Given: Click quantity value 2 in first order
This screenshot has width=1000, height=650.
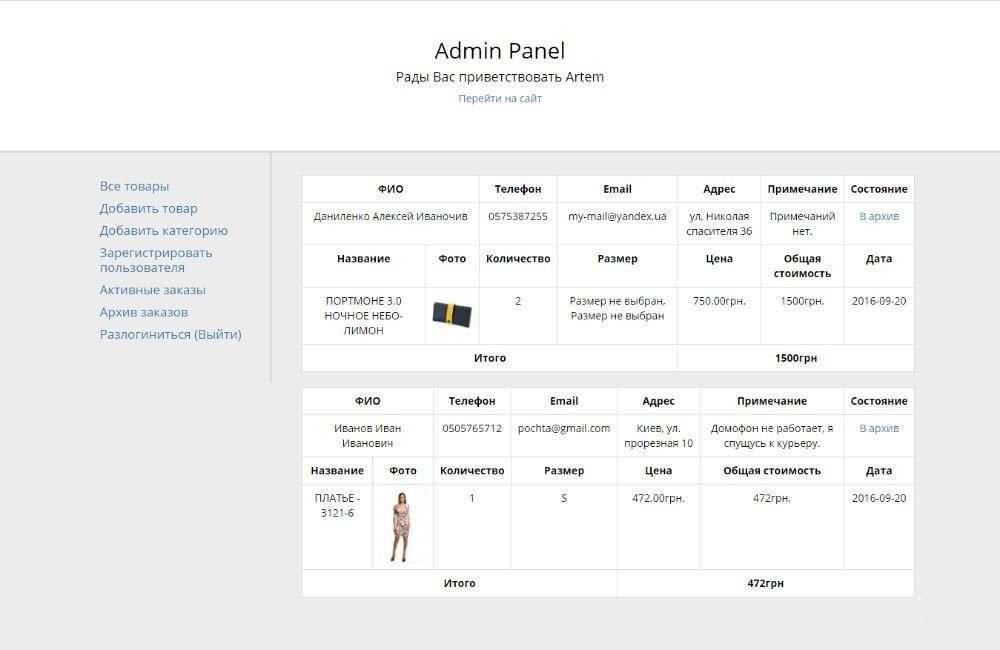Looking at the screenshot, I should click(x=518, y=301).
